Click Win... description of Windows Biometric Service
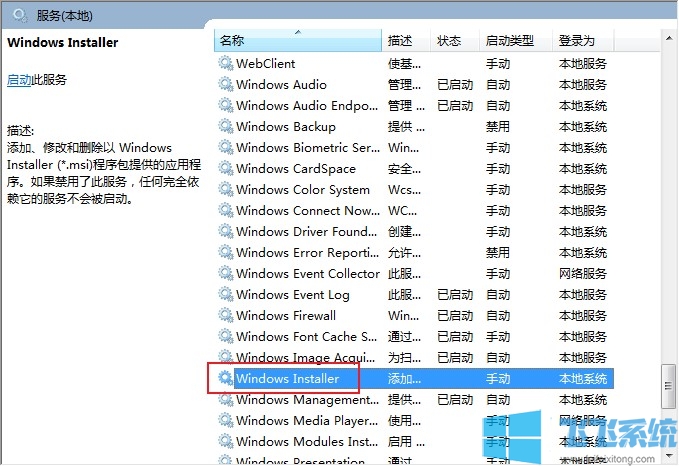This screenshot has width=679, height=466. pos(403,148)
